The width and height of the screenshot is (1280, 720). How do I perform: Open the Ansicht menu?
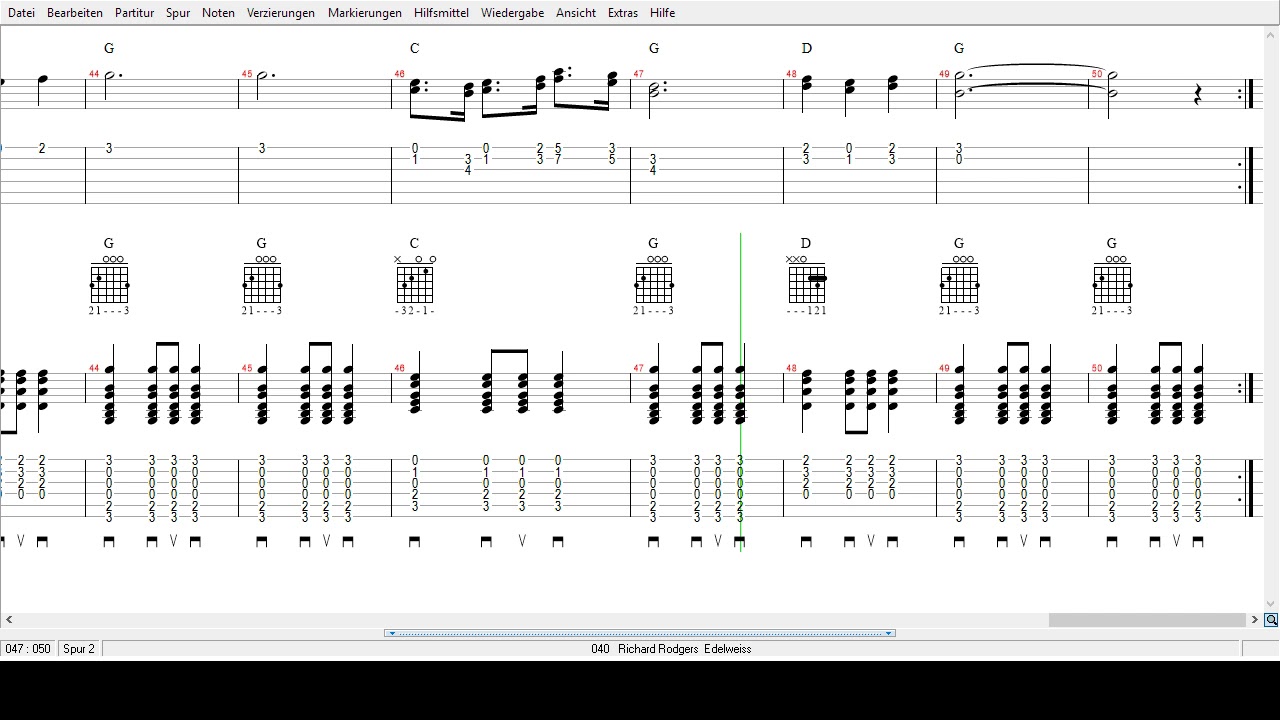tap(576, 13)
